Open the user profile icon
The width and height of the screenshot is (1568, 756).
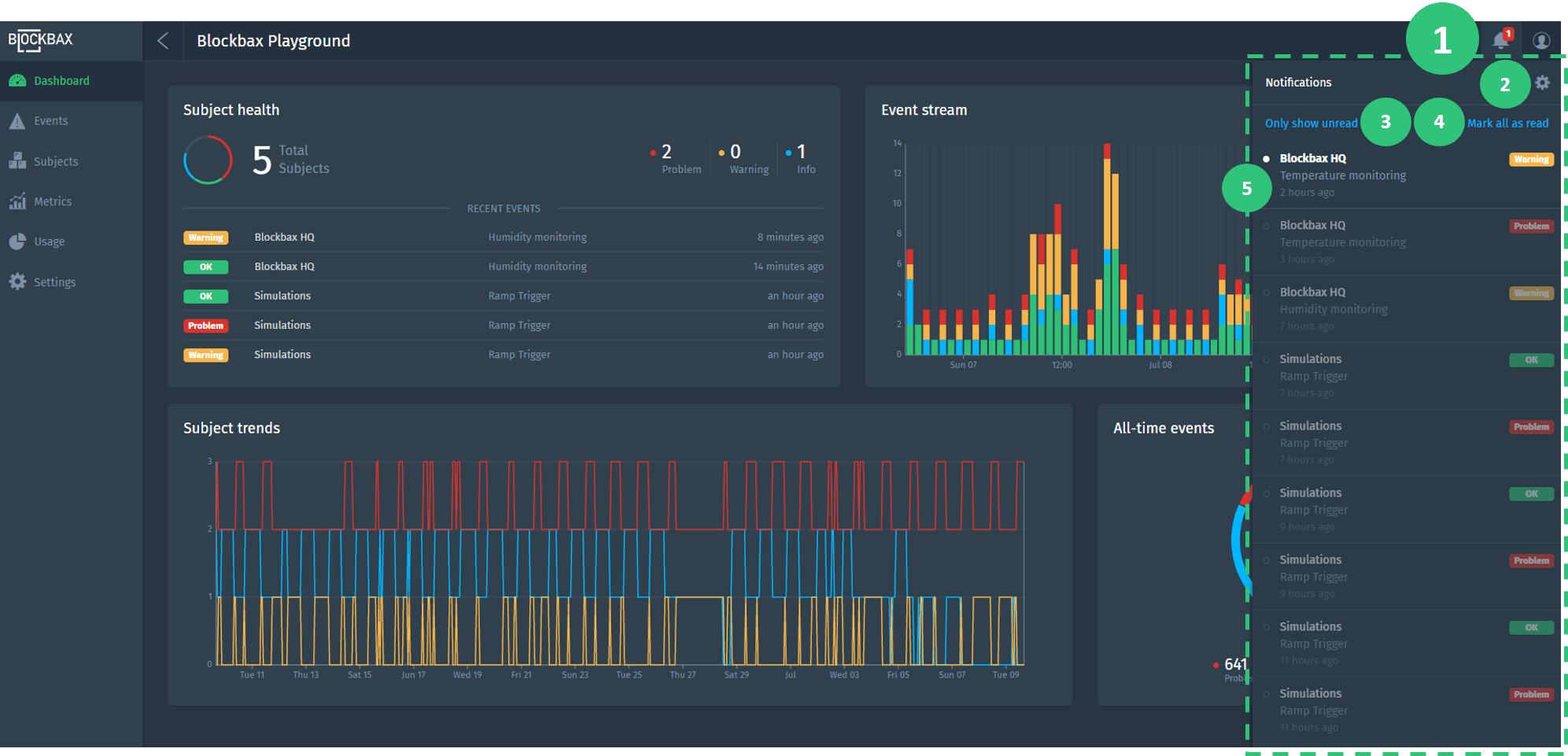point(1541,41)
